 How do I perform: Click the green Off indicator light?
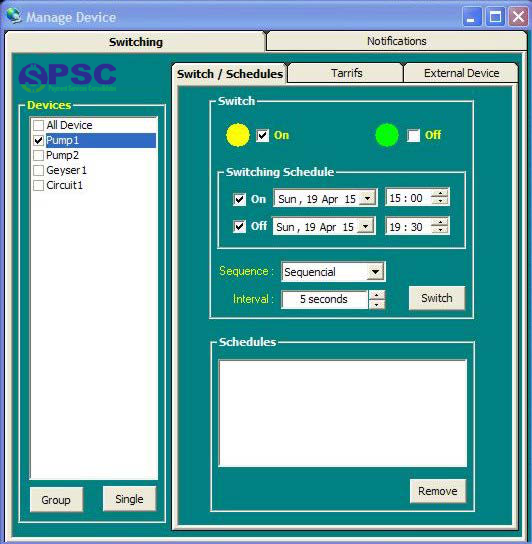coord(387,135)
